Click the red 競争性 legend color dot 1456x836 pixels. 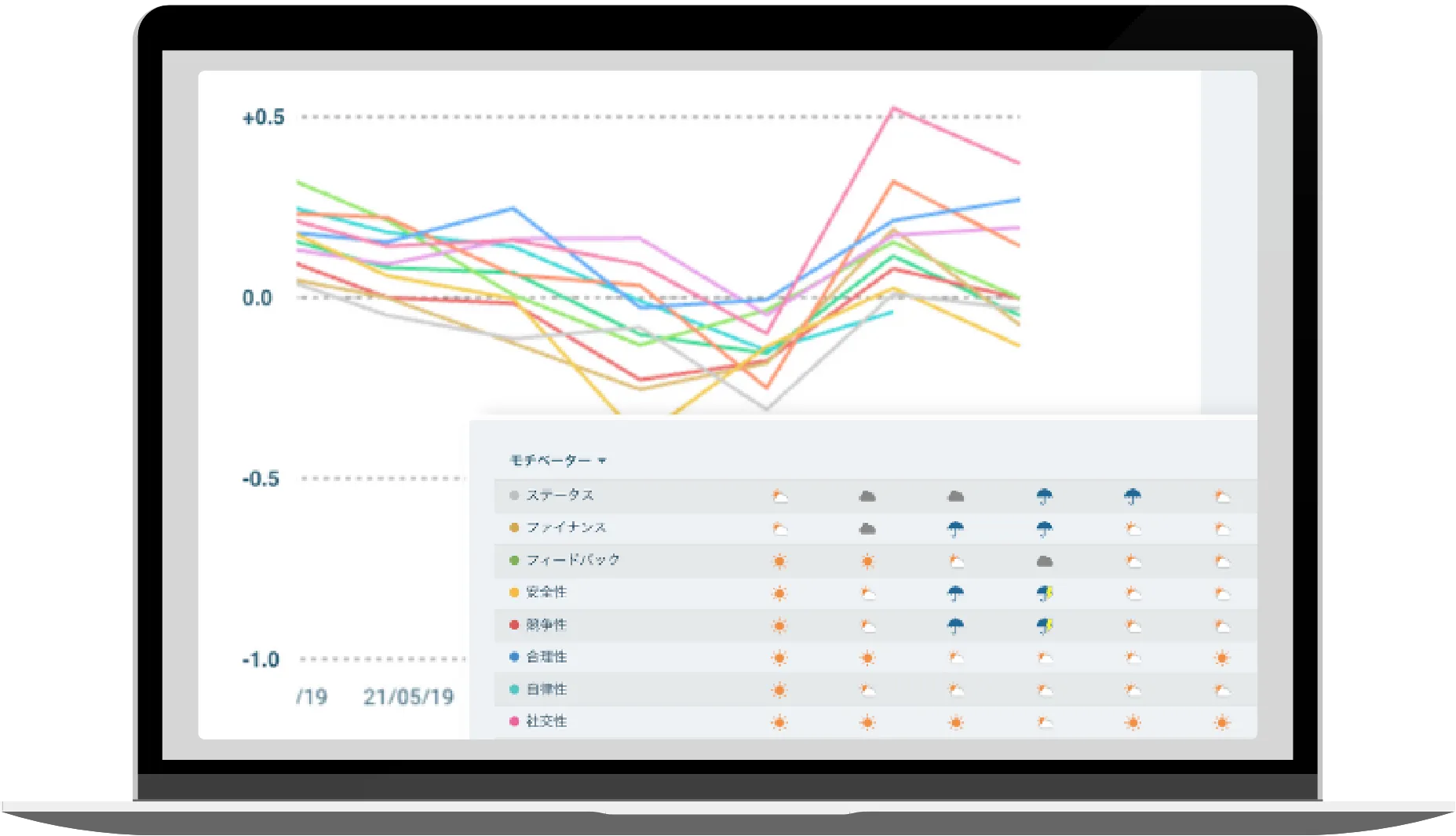(x=514, y=625)
